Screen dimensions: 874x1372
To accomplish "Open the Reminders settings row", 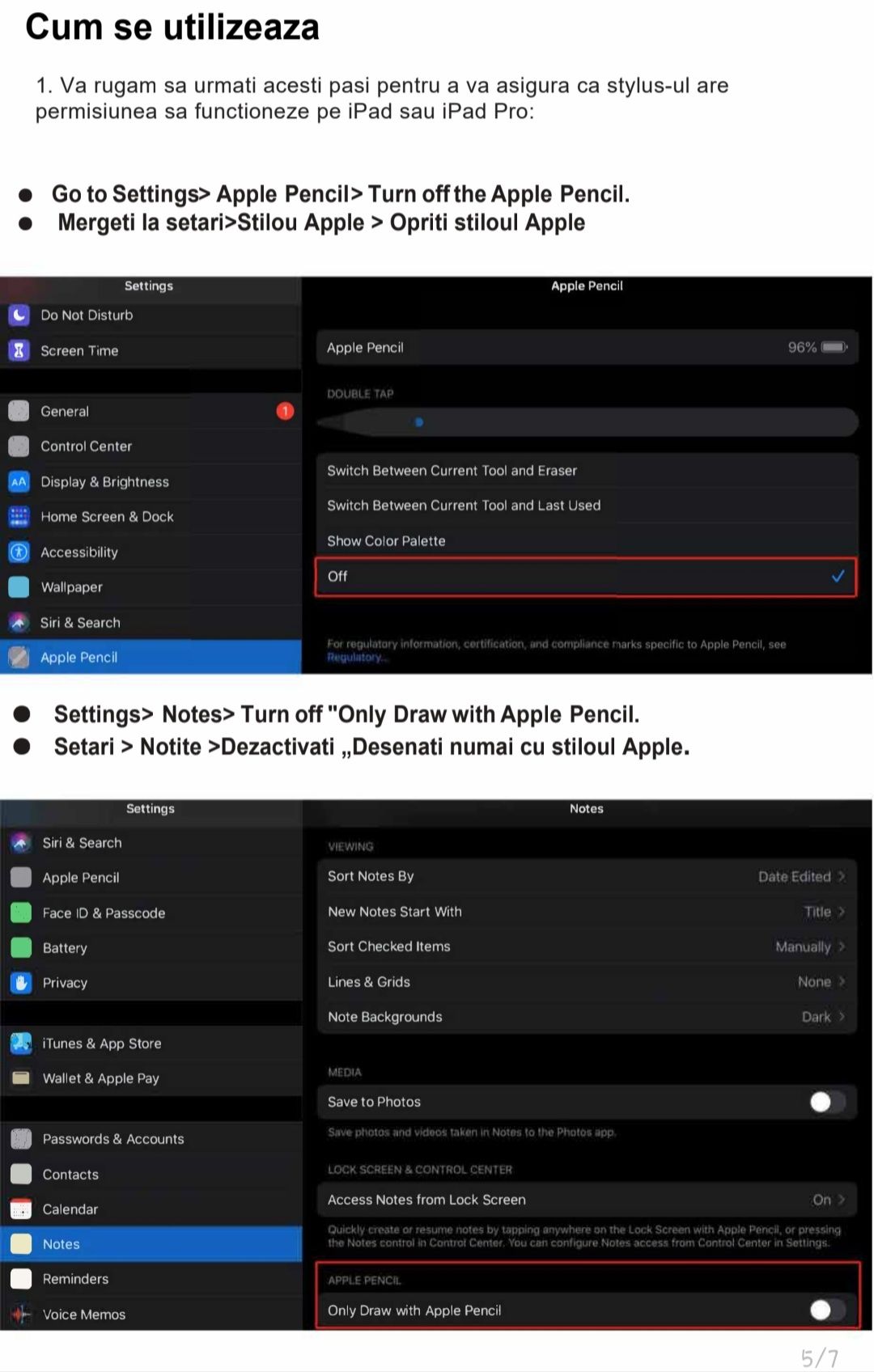I will 151,1278.
